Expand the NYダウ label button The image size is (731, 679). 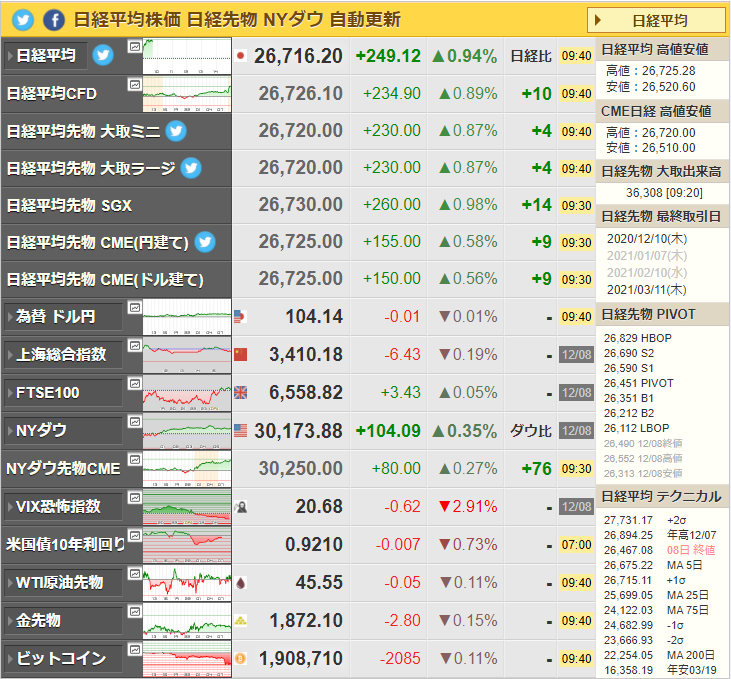(63, 430)
